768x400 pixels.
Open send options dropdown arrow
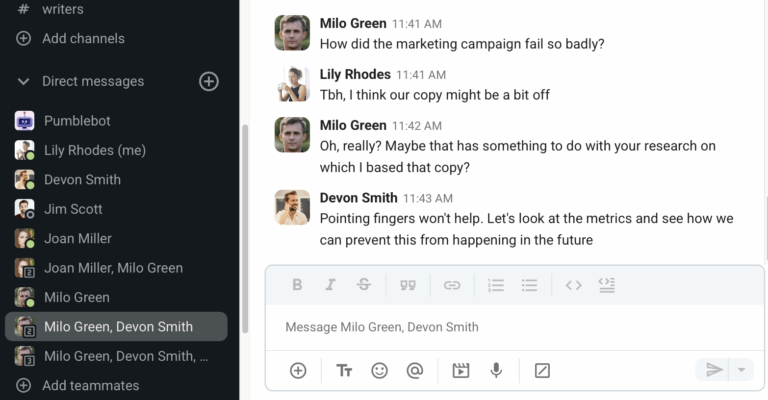click(x=741, y=370)
